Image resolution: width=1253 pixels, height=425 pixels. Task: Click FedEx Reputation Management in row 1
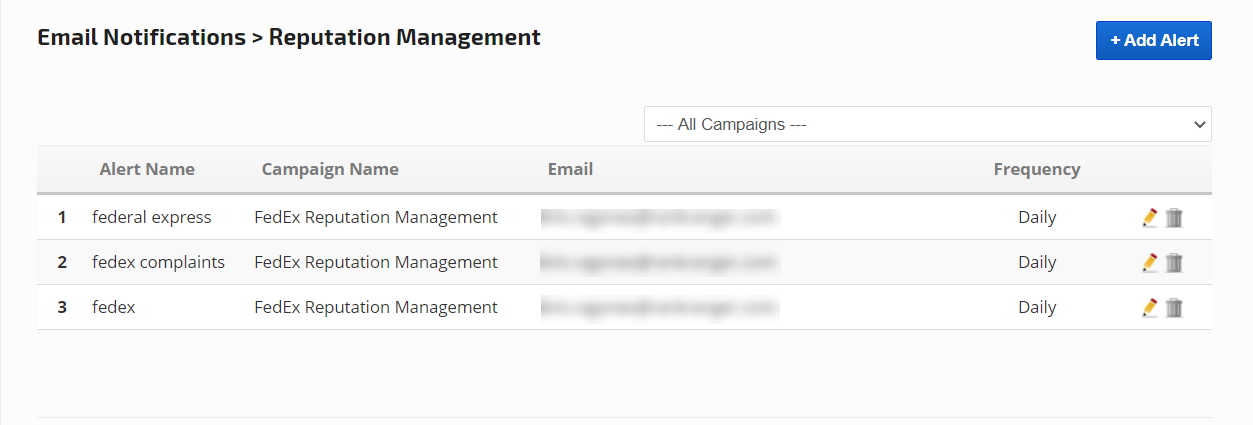[x=376, y=217]
